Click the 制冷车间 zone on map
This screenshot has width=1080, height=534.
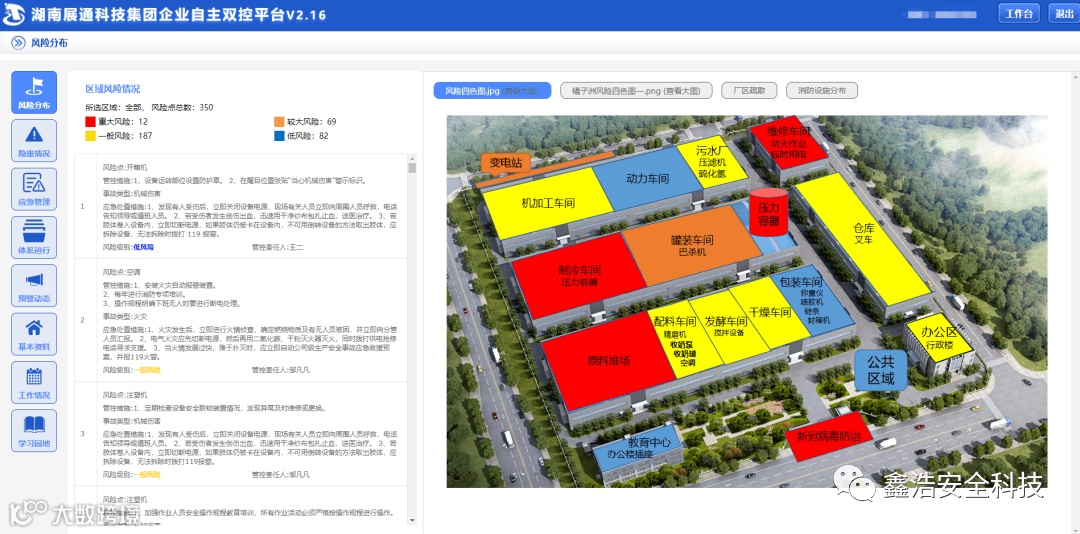577,275
